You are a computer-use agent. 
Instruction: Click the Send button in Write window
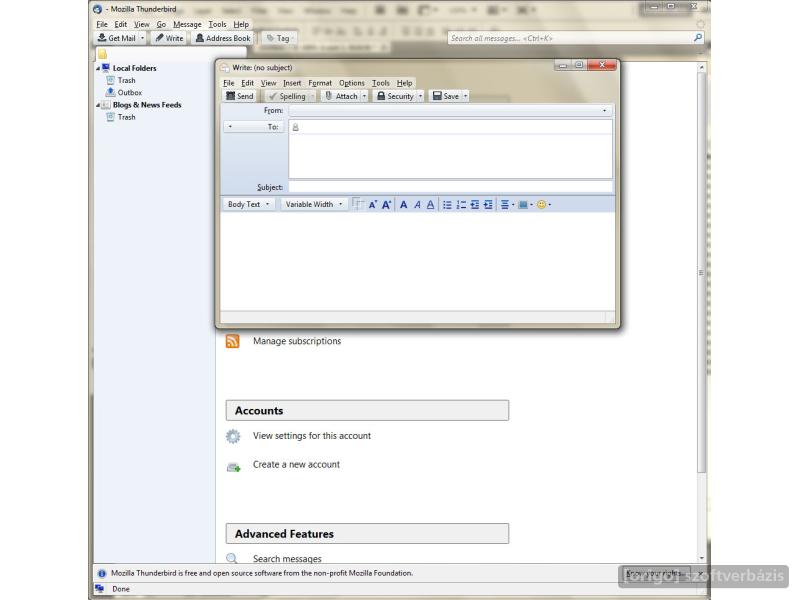tap(240, 96)
